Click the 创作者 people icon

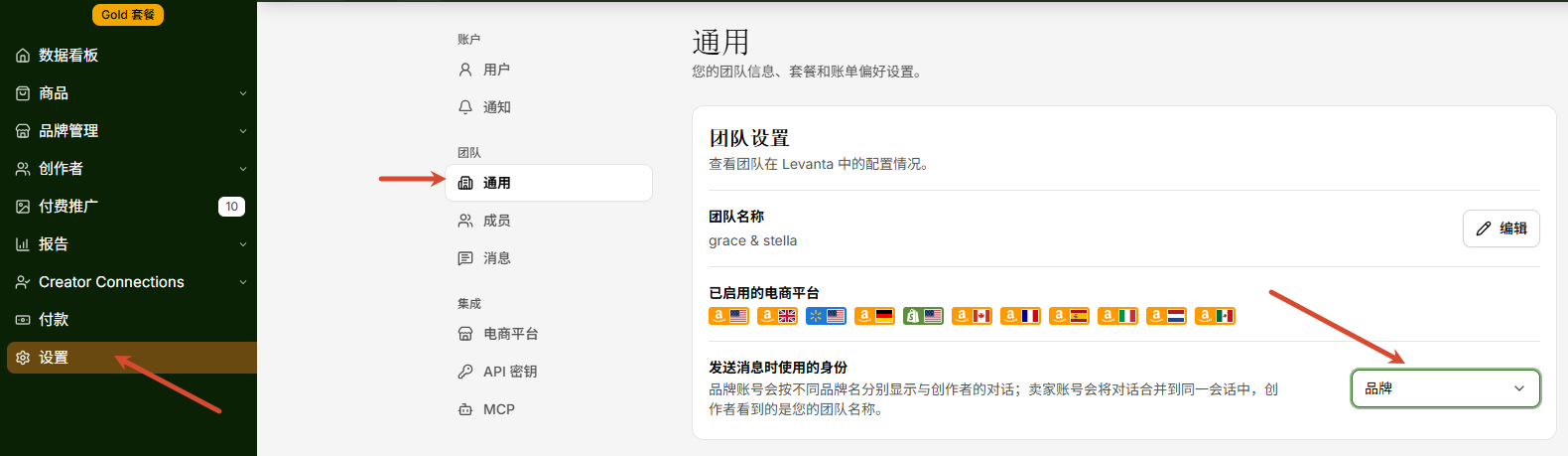23,169
